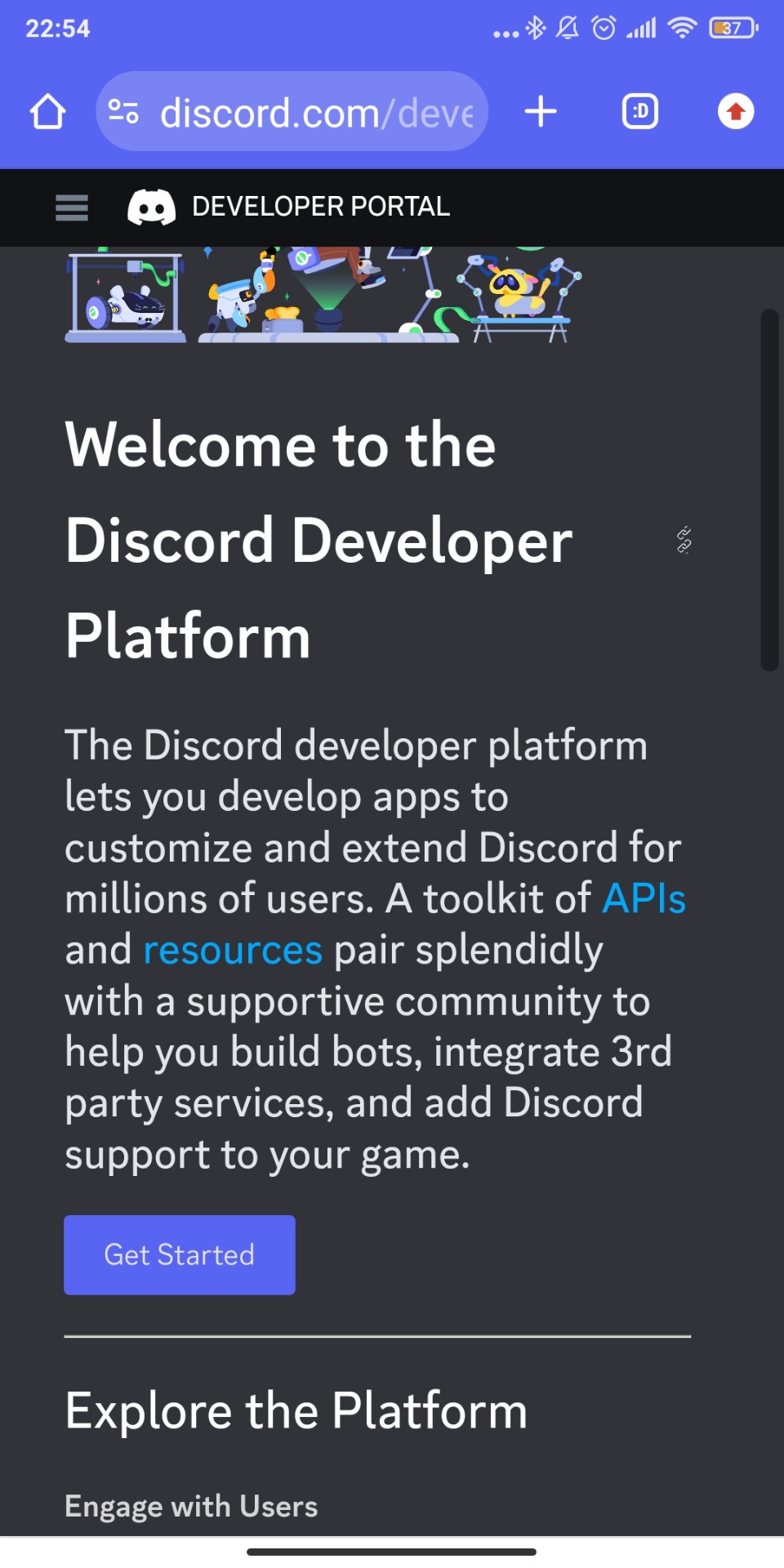Open a new tab with plus icon
The width and height of the screenshot is (784, 1568).
tap(541, 112)
